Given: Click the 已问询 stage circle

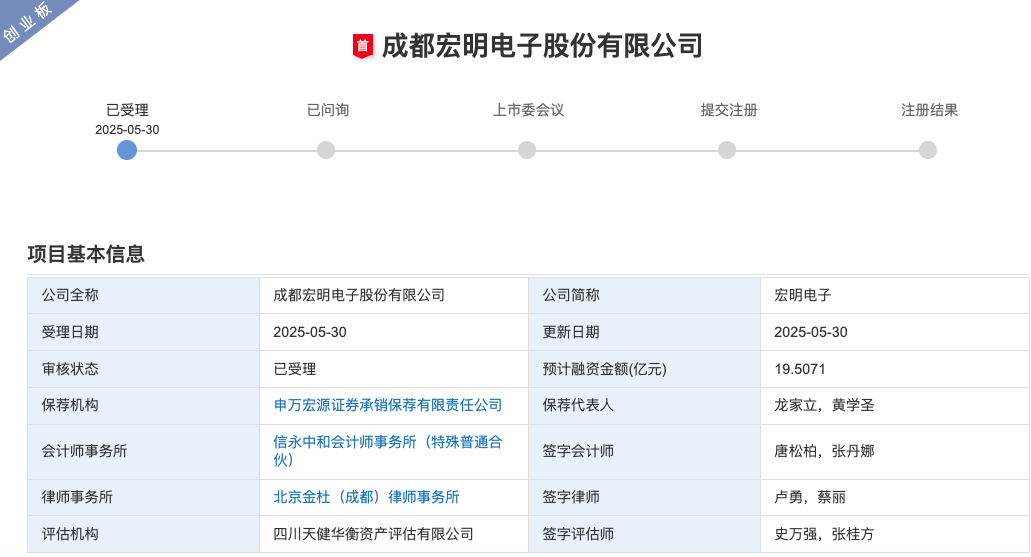Looking at the screenshot, I should 326,150.
